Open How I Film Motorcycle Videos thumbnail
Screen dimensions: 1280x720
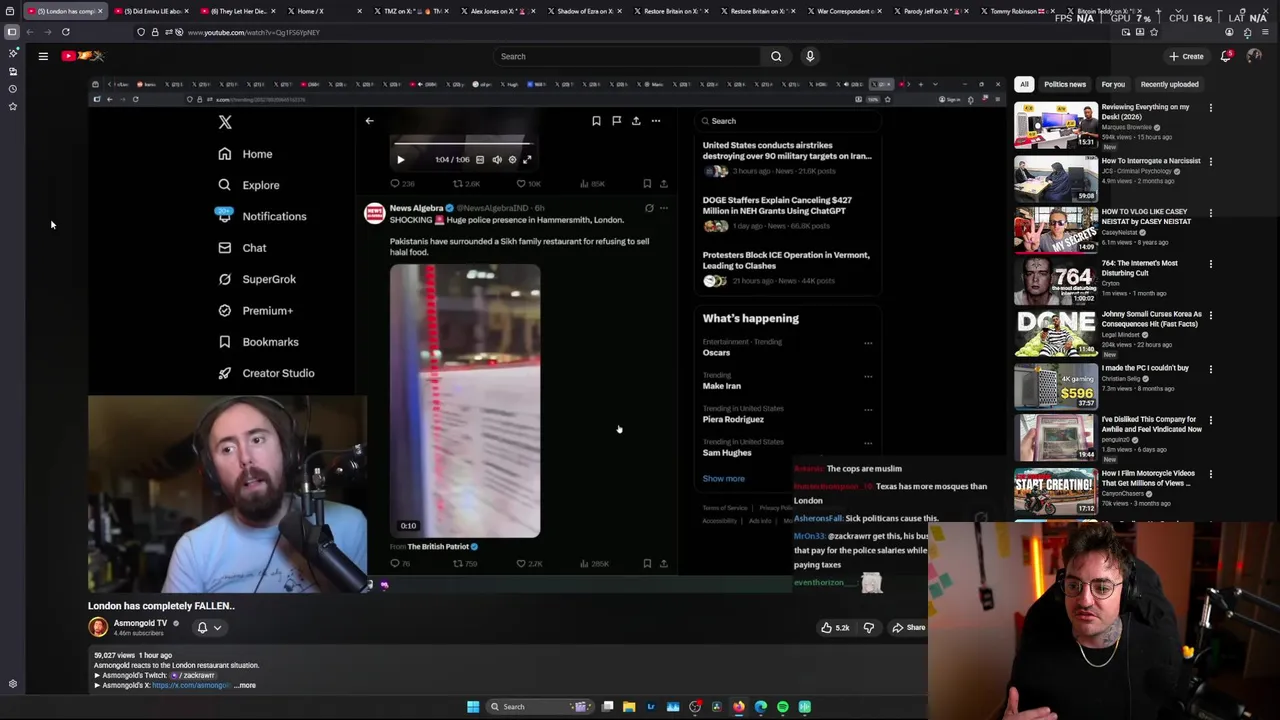(x=1056, y=491)
